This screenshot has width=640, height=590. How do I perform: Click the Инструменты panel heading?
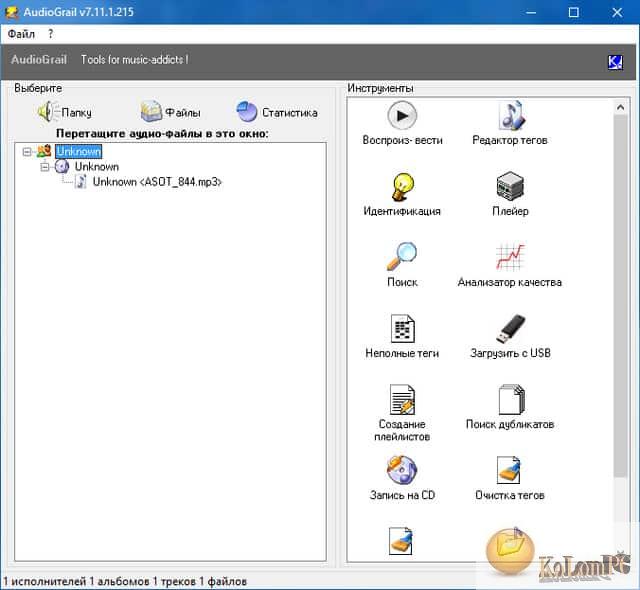point(380,88)
